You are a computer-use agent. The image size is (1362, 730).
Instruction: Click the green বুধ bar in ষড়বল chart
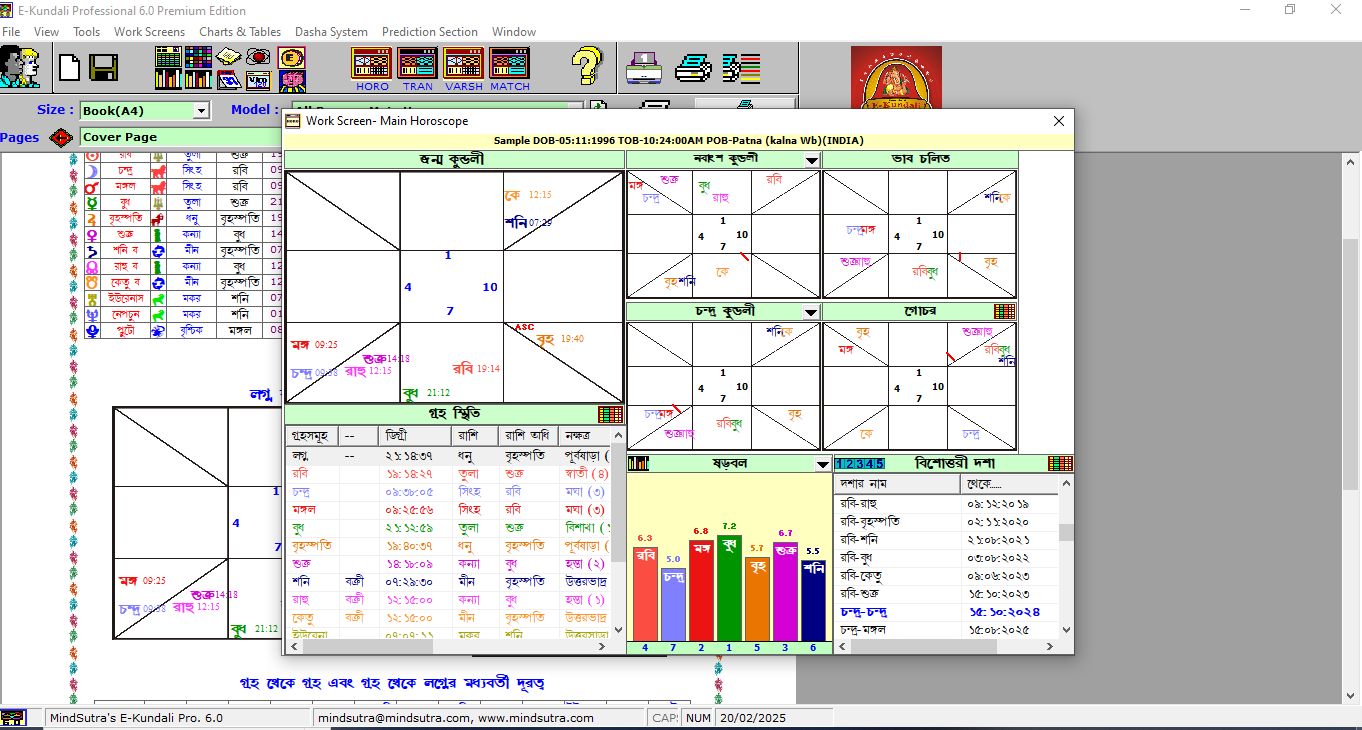pyautogui.click(x=729, y=590)
